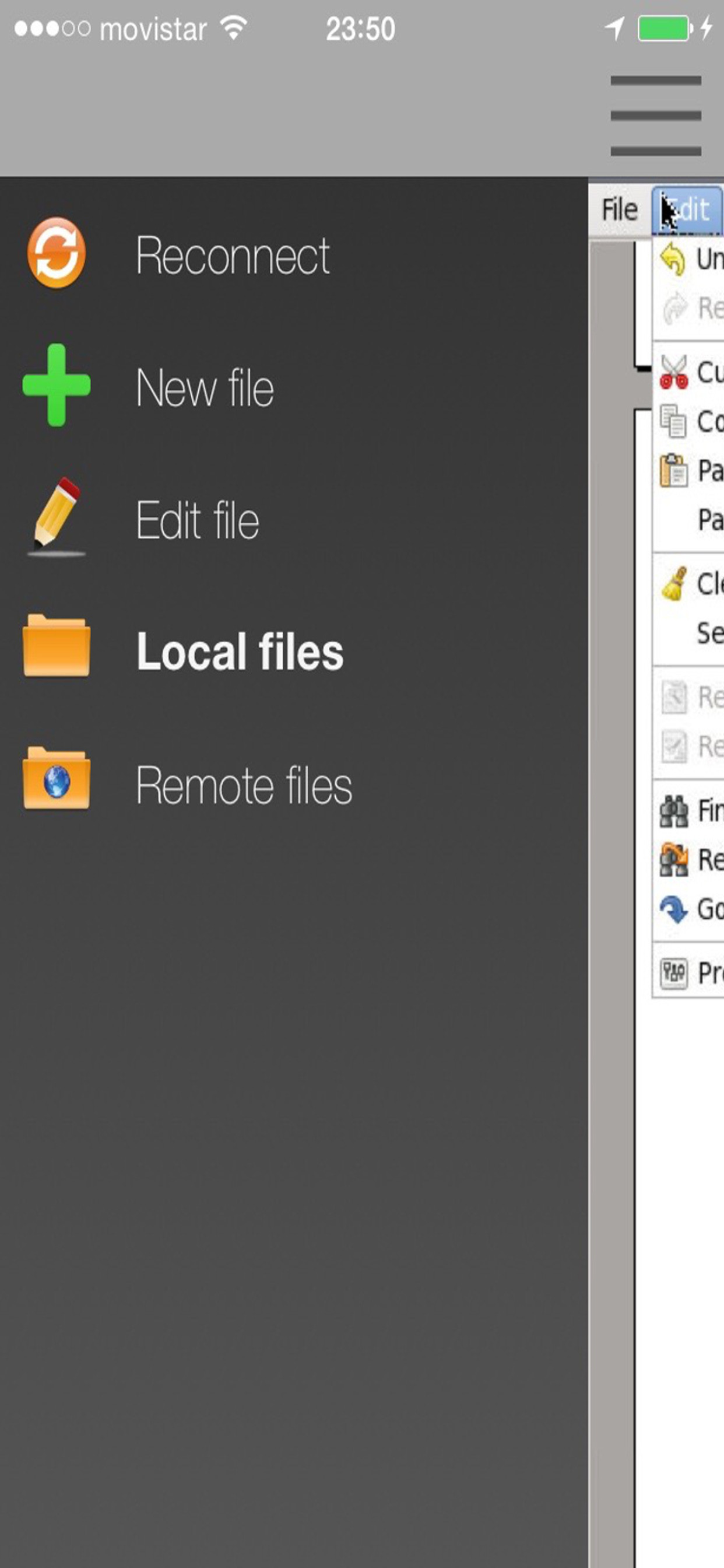Select the Remote files label

243,785
